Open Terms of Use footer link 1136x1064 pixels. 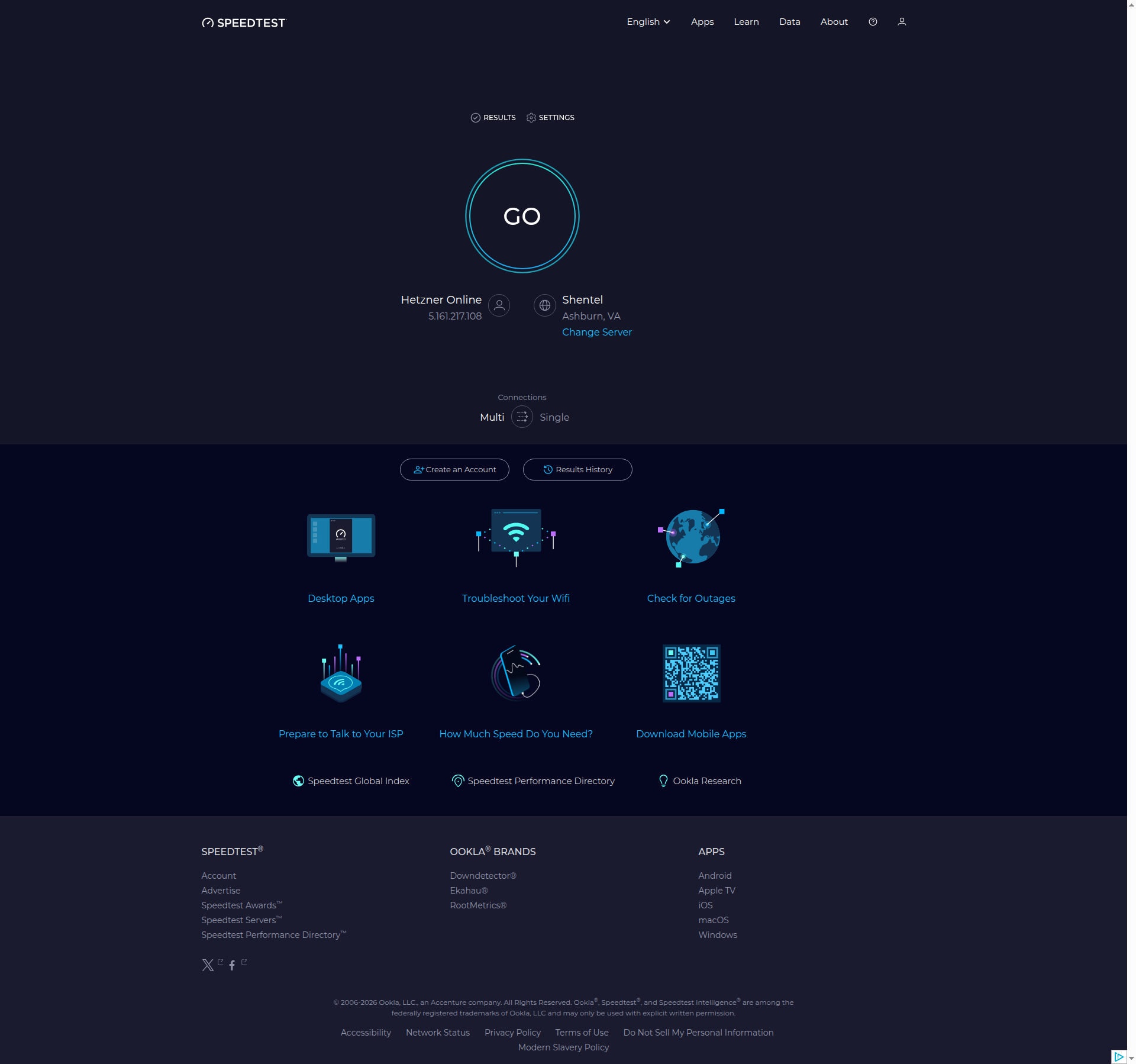pos(582,1033)
